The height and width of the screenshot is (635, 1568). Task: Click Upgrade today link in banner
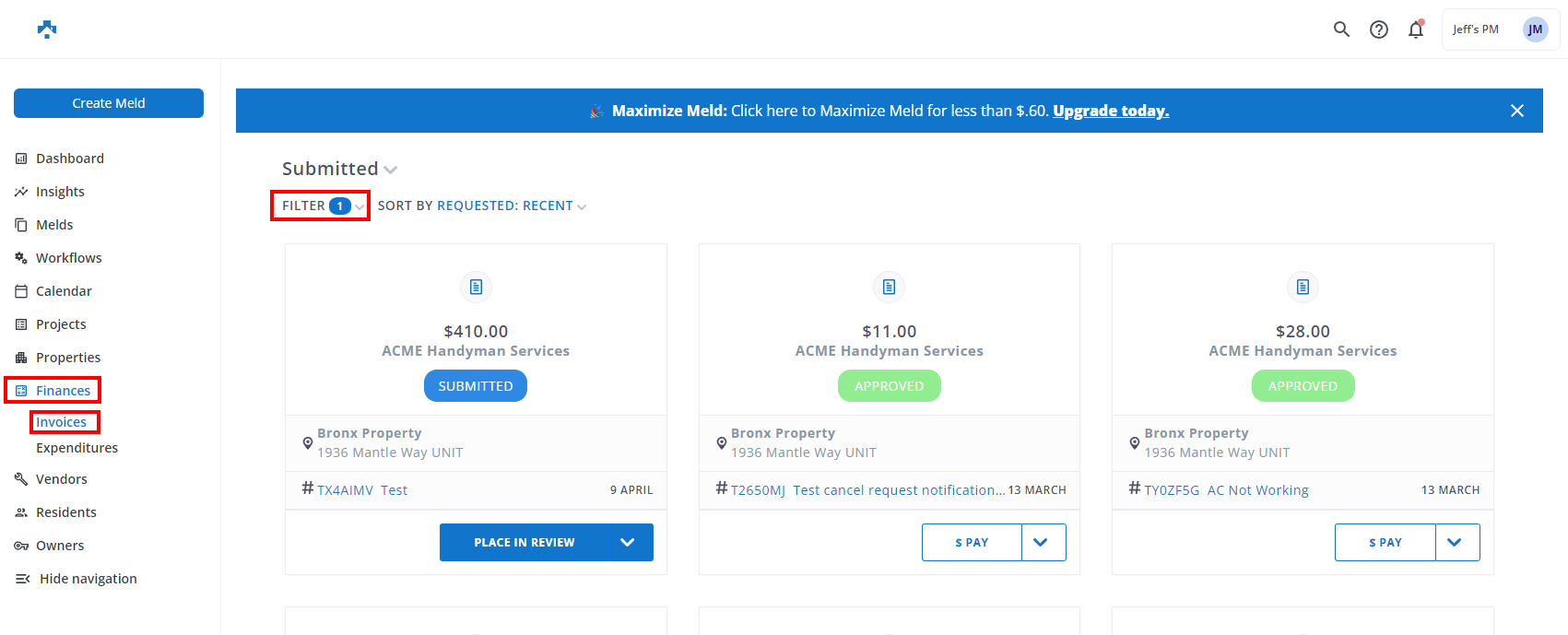[1111, 111]
